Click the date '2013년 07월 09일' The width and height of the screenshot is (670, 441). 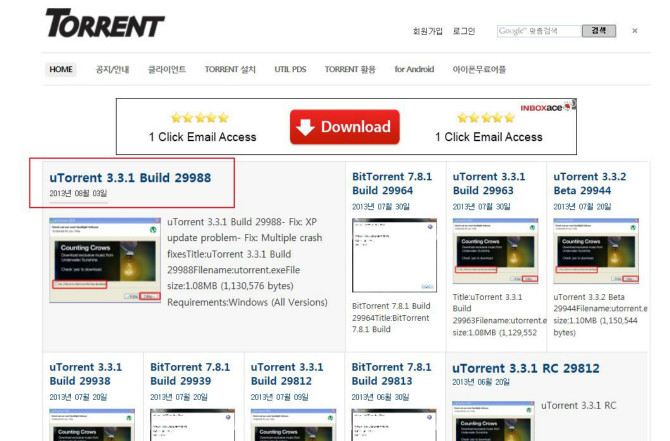coord(279,397)
